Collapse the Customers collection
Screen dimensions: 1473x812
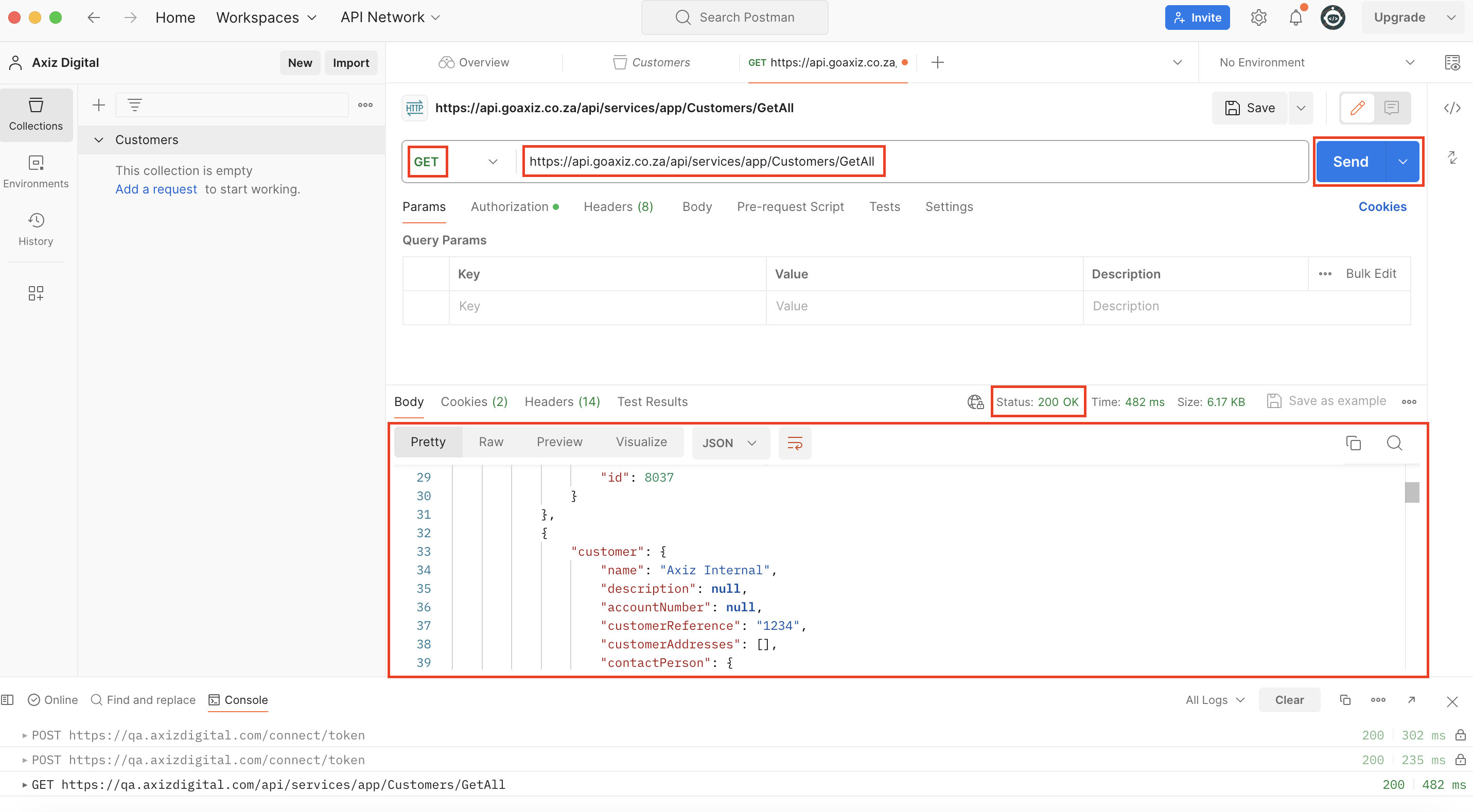pyautogui.click(x=99, y=140)
